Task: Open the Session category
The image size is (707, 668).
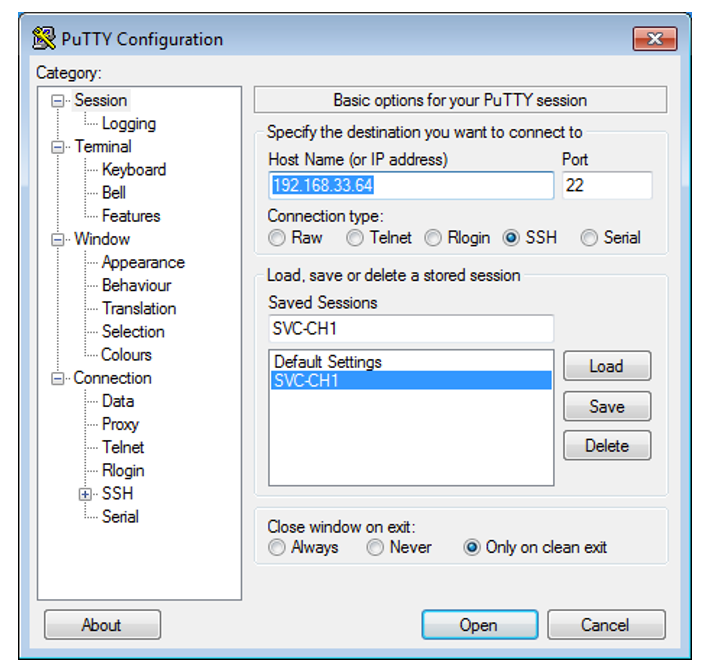Action: (101, 100)
